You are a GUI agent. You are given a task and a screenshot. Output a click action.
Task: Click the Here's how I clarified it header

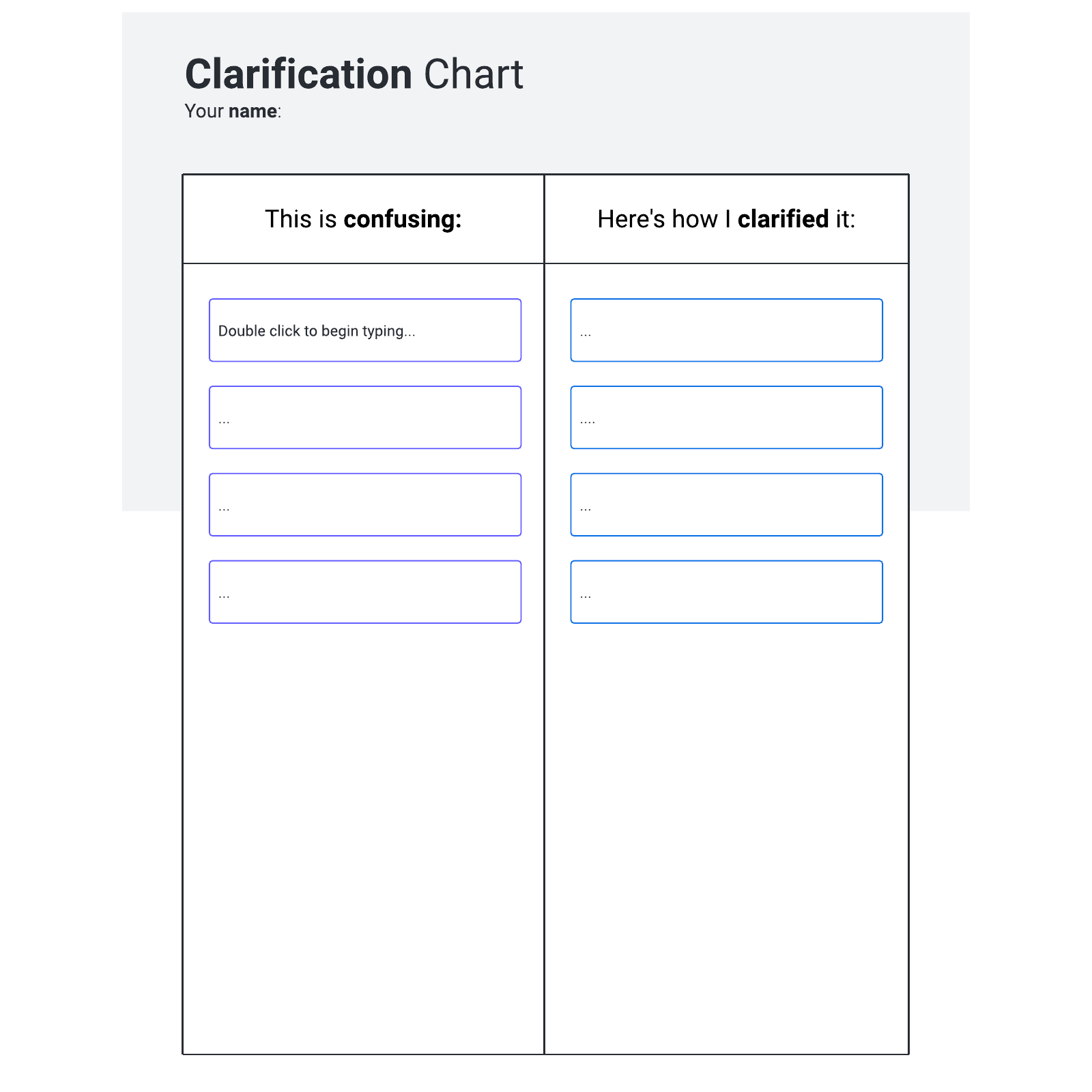click(x=726, y=219)
